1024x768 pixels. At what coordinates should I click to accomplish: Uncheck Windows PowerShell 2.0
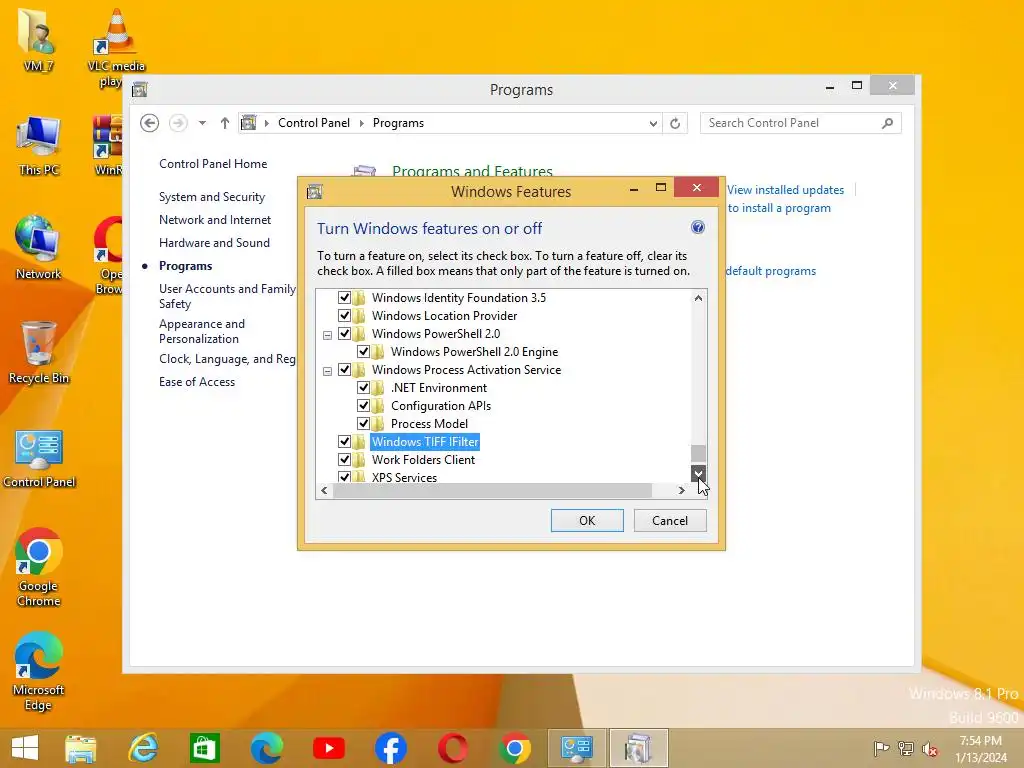pos(344,334)
